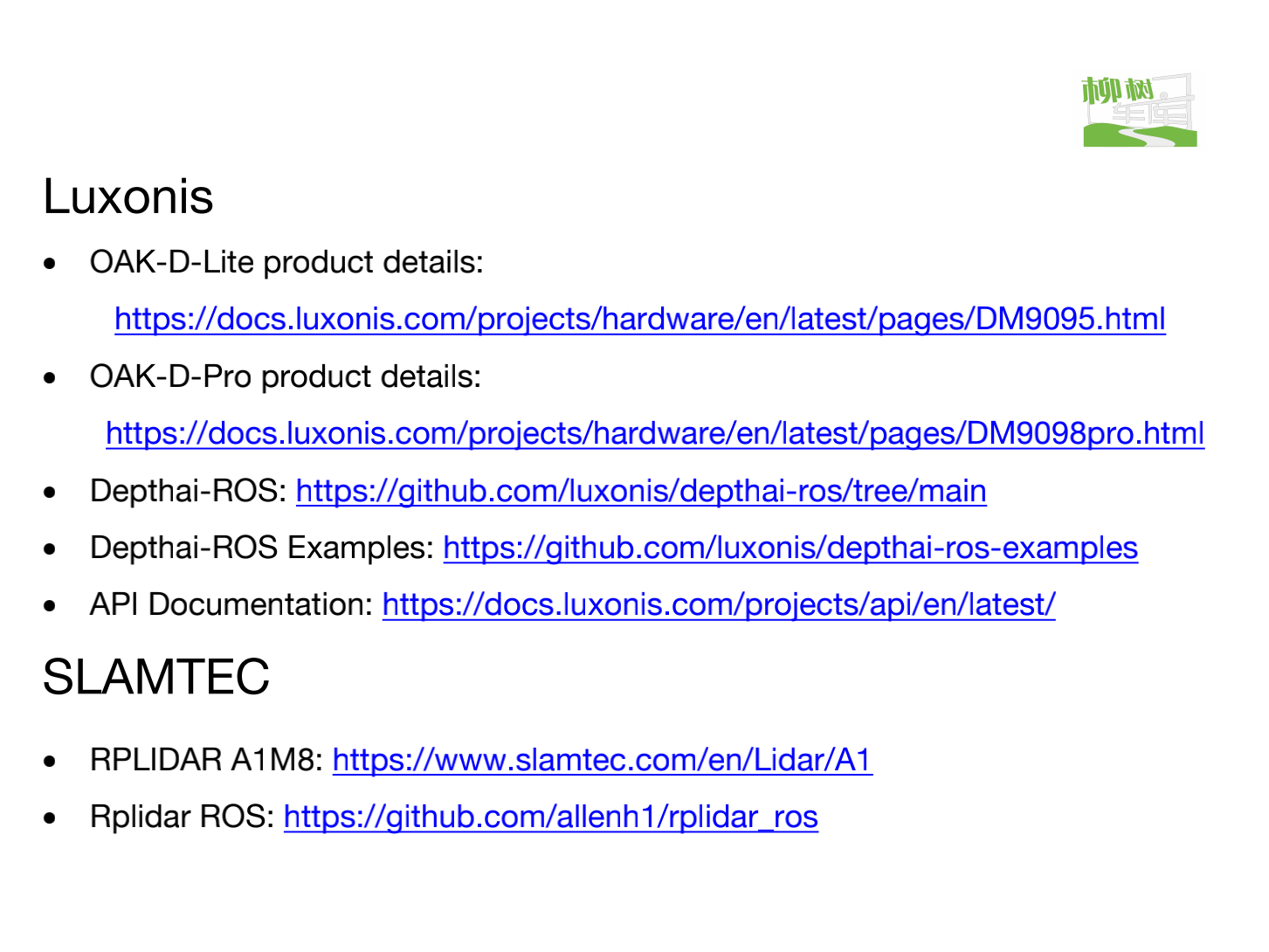This screenshot has width=1269, height=952.
Task: Click the bullet before RPLIDAR A1M8 item
Action: click(51, 762)
